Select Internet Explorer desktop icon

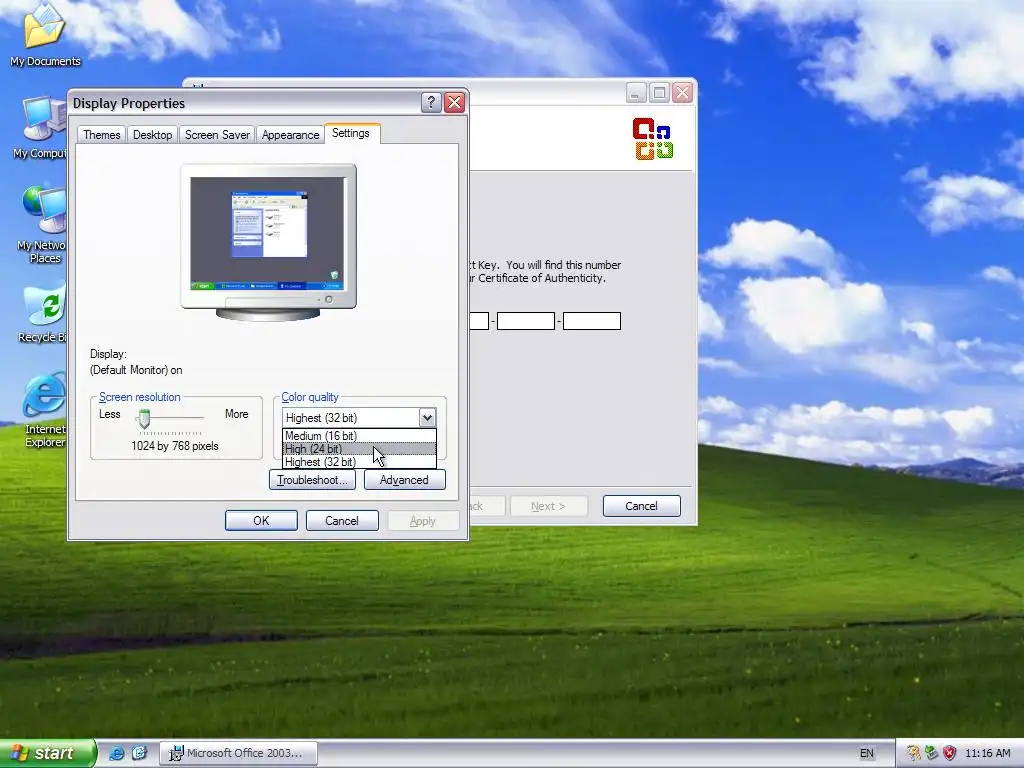click(44, 410)
